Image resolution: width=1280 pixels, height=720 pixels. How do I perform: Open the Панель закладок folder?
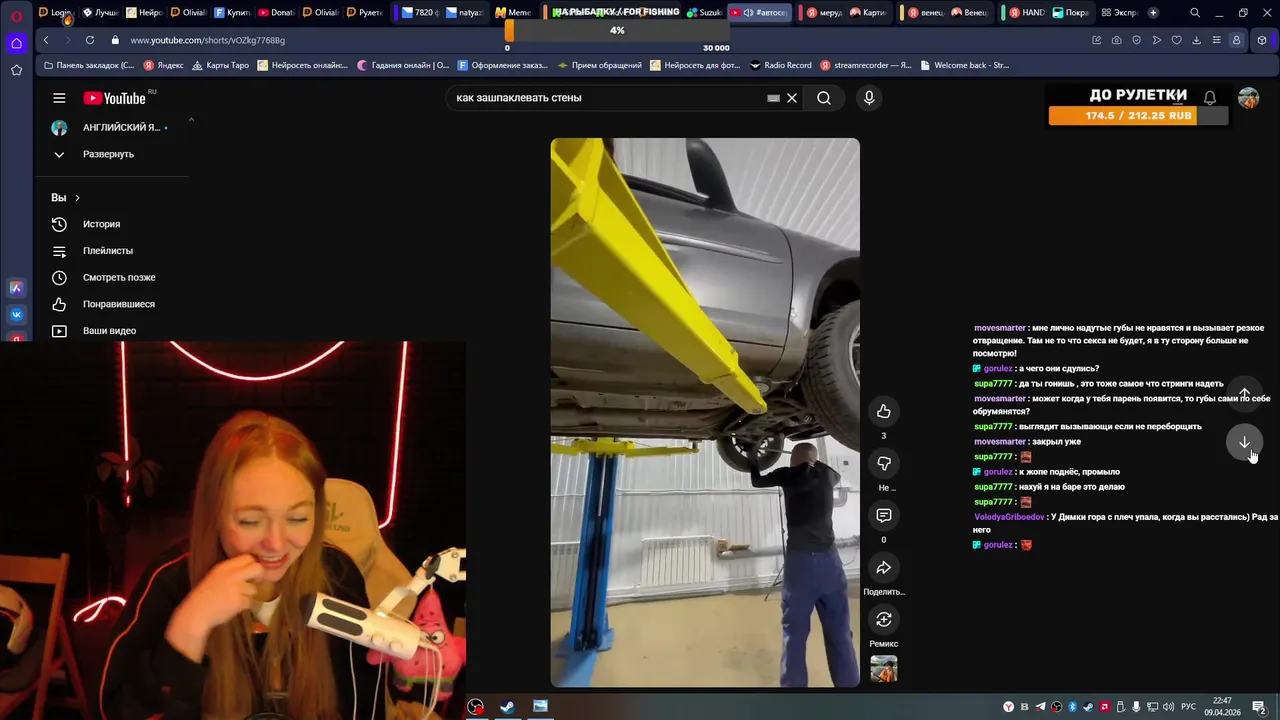(89, 65)
